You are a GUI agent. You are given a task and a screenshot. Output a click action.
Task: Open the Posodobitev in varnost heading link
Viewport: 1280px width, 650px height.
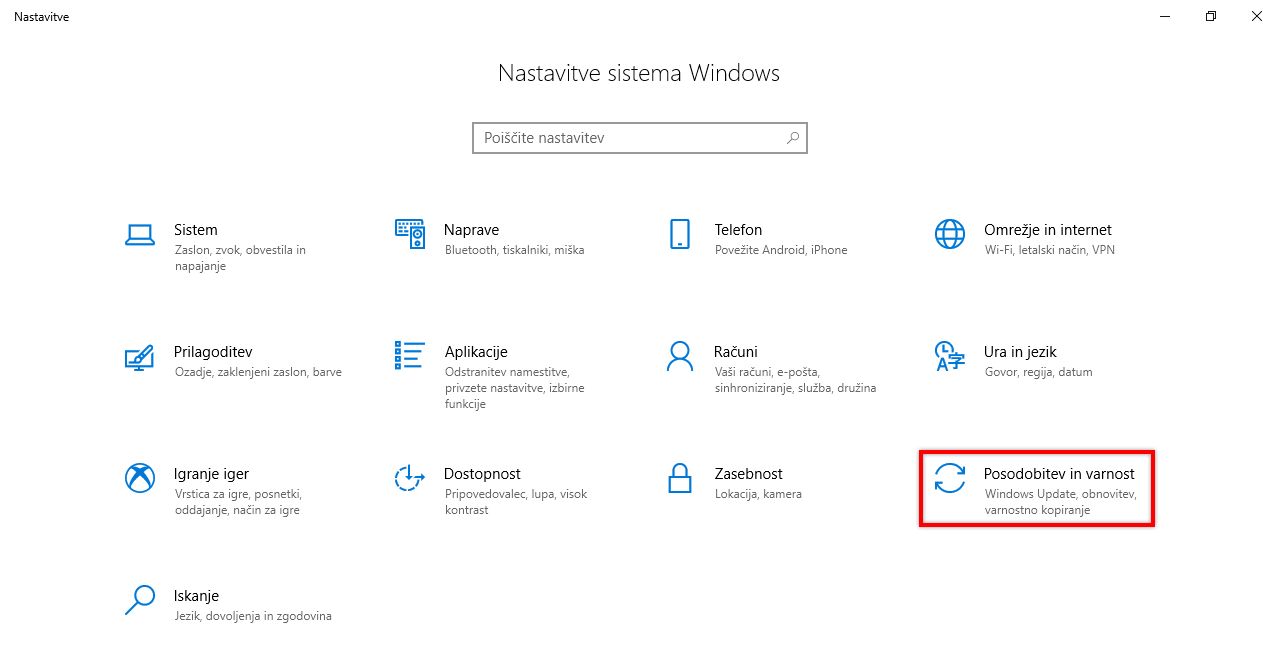tap(1059, 474)
